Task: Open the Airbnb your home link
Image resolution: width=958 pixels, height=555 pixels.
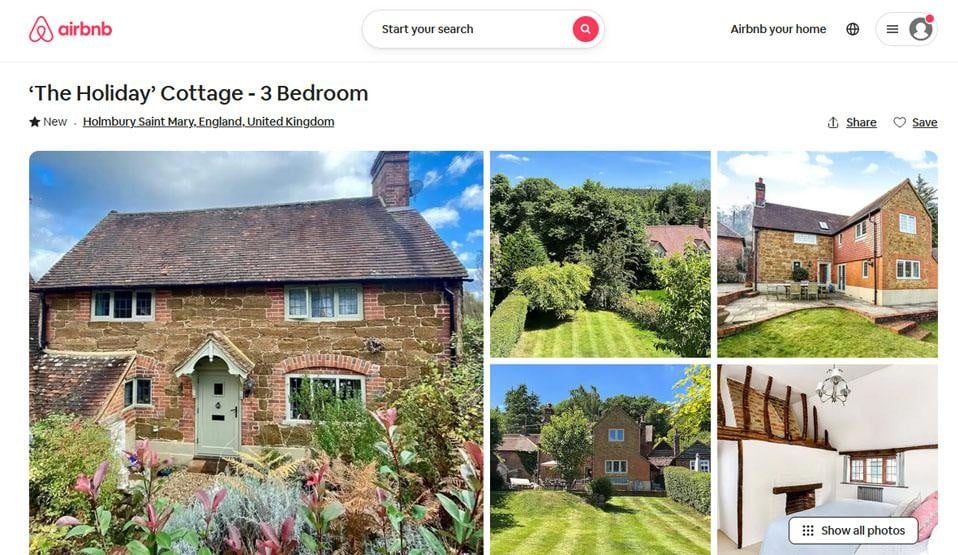Action: coord(778,29)
